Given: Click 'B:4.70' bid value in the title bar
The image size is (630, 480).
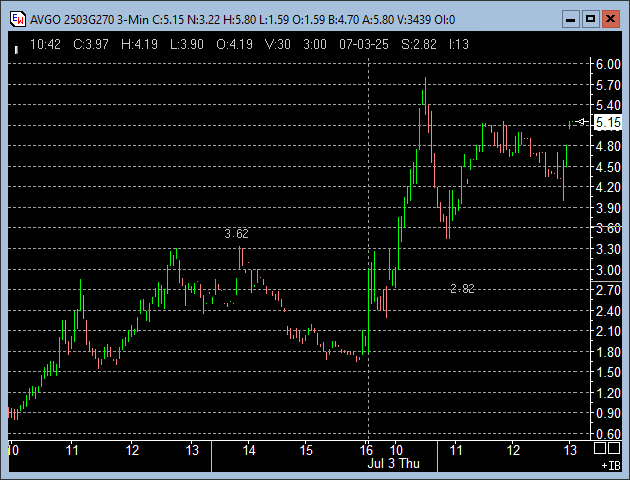Looking at the screenshot, I should click(x=344, y=20).
